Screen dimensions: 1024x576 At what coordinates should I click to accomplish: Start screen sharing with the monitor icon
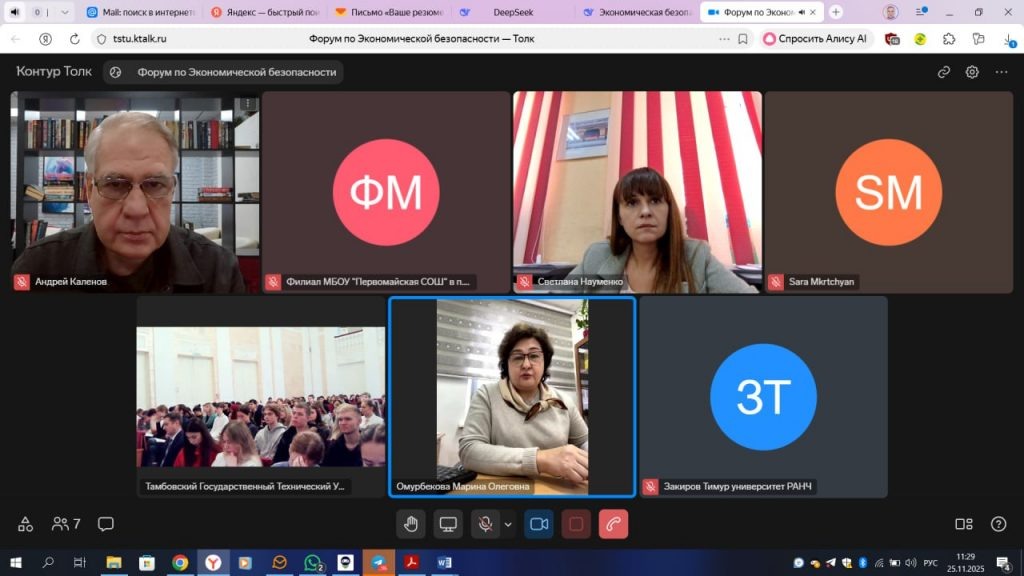(x=448, y=524)
